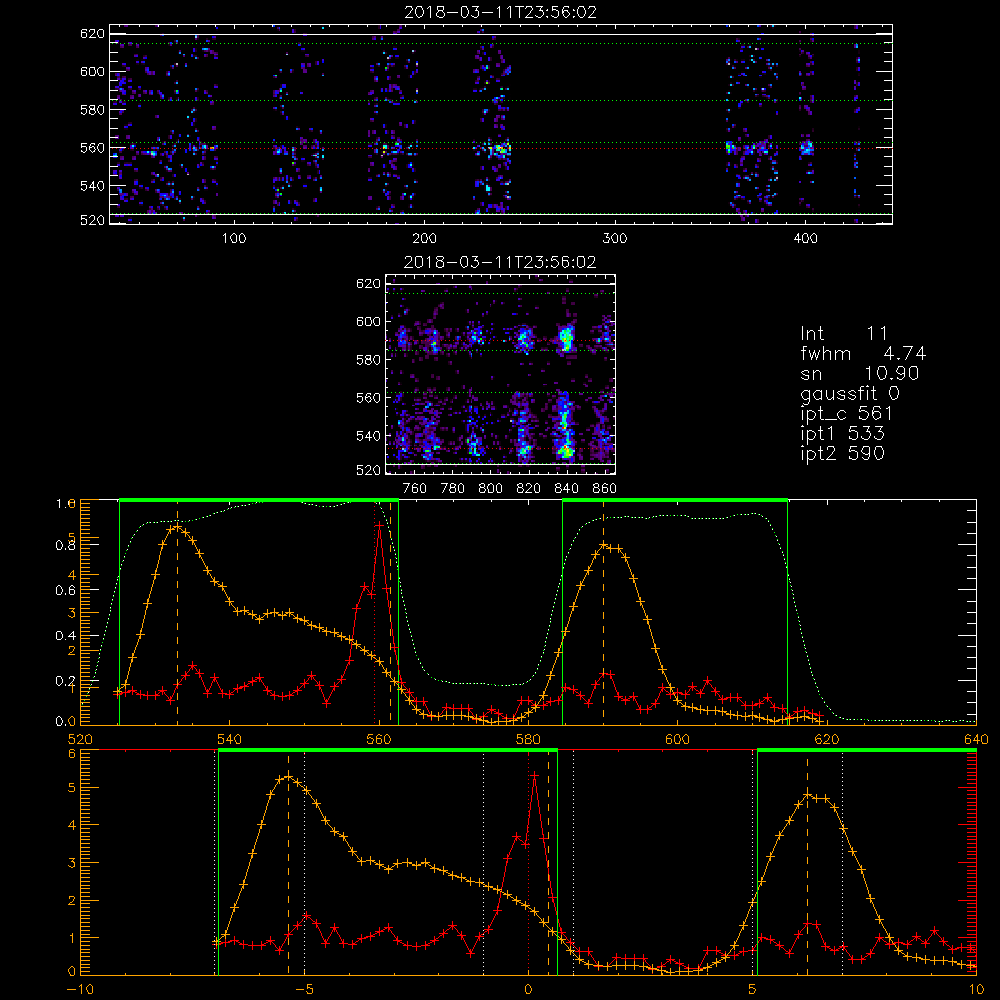Click x-axis label 300 of top spectrogram
1000x1000 pixels.
pos(615,239)
